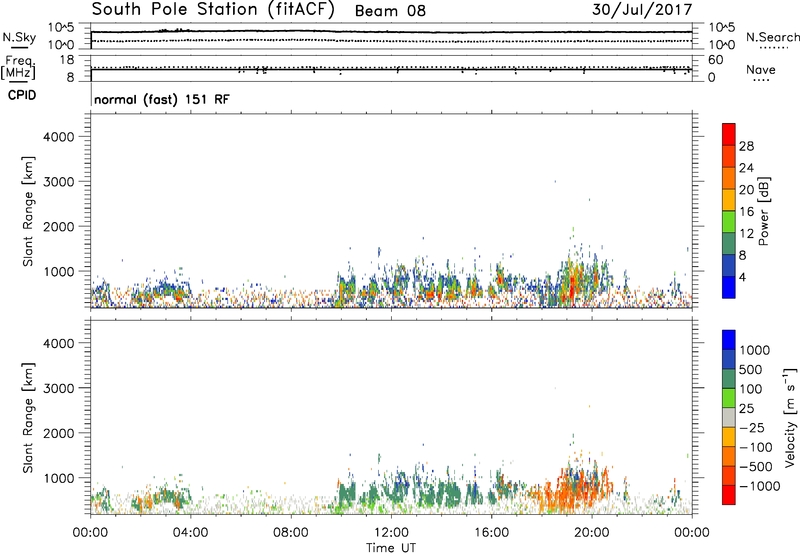The height and width of the screenshot is (554, 800).
Task: Click the "-25" label on the Velocity colorbar
Action: (x=753, y=428)
